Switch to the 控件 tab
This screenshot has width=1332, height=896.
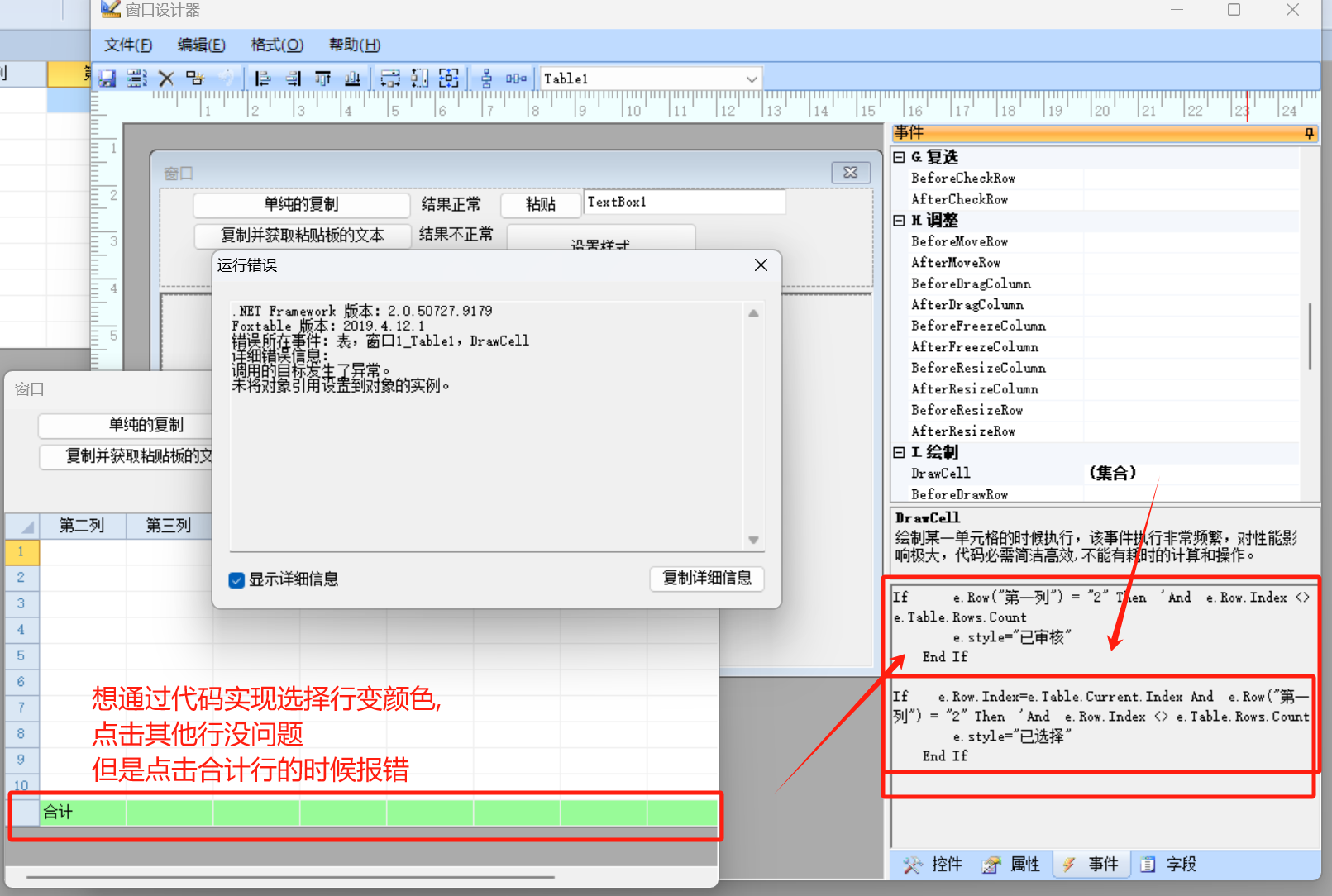pos(933,865)
